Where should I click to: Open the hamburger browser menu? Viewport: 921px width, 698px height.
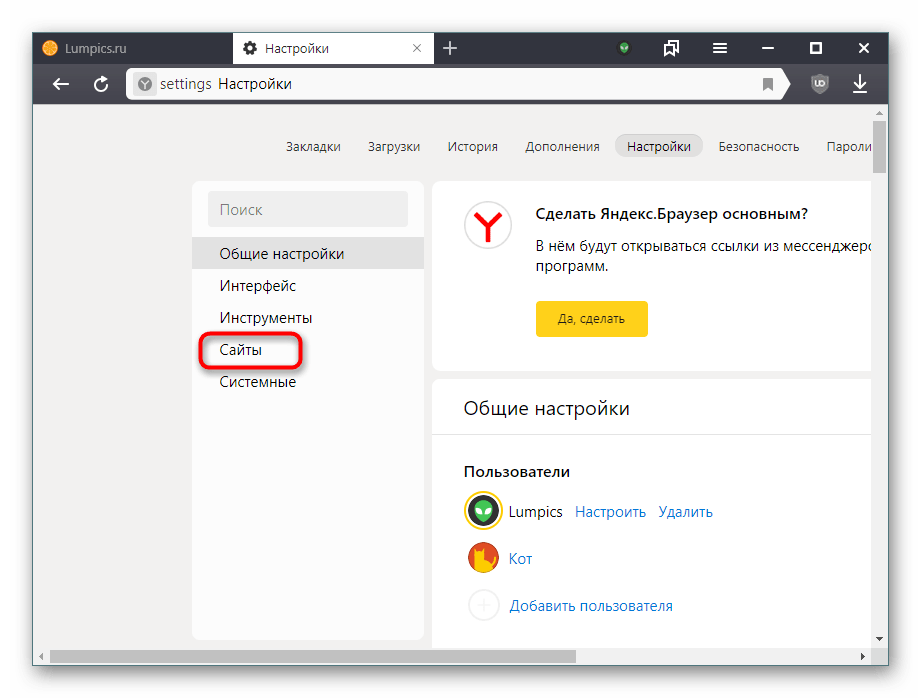tap(720, 48)
